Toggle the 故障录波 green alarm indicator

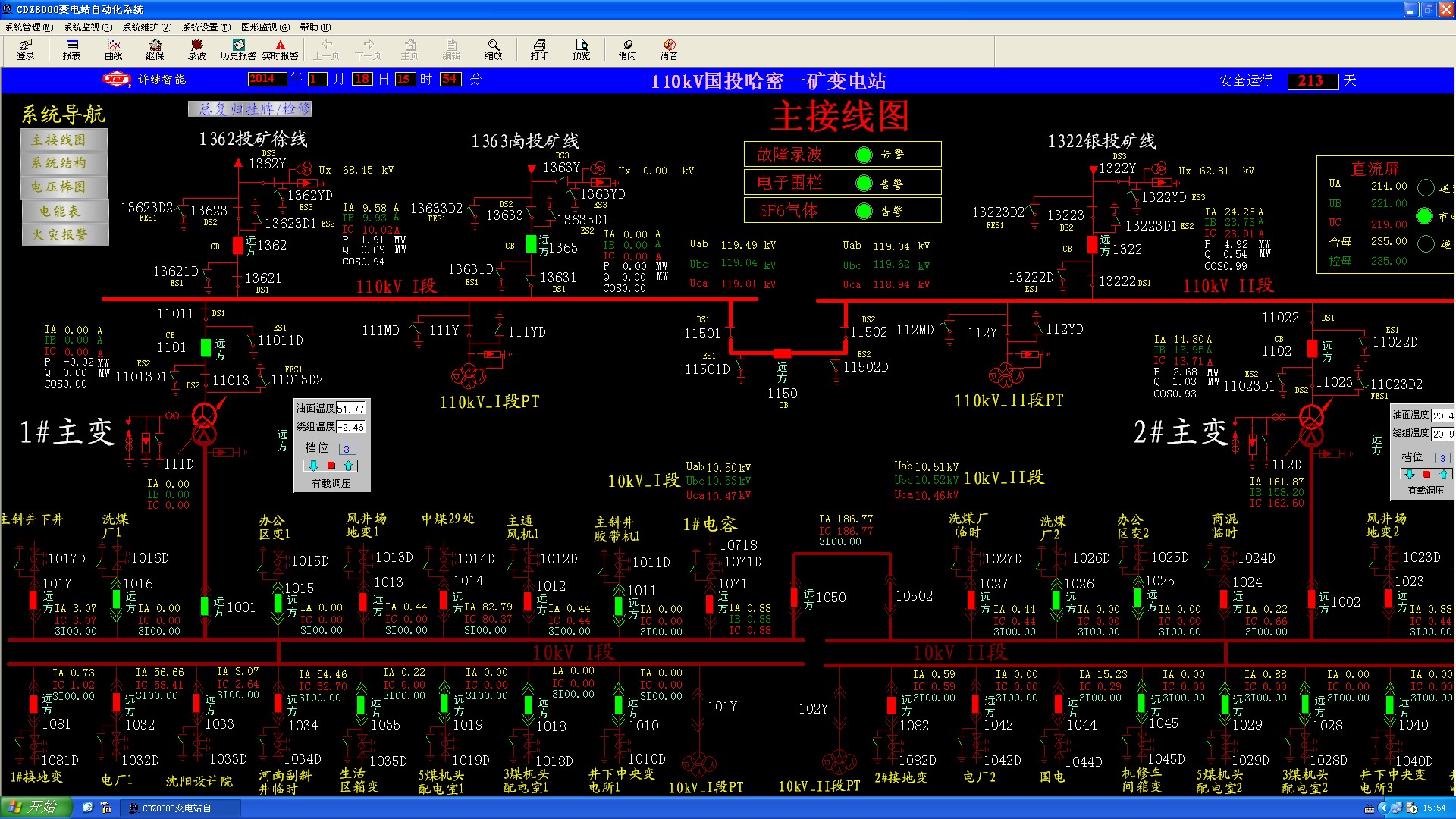(864, 155)
